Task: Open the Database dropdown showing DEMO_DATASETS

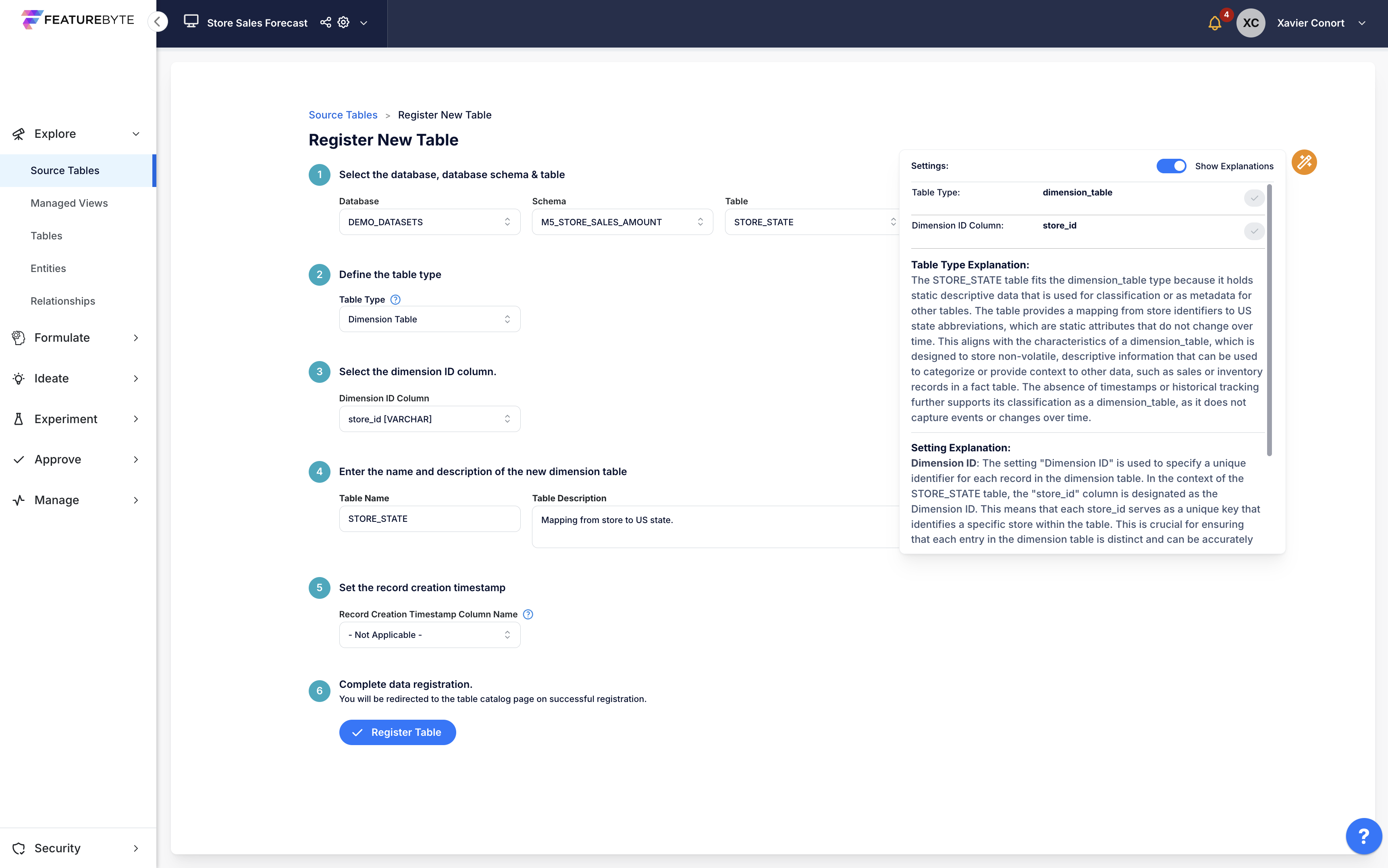Action: (429, 222)
